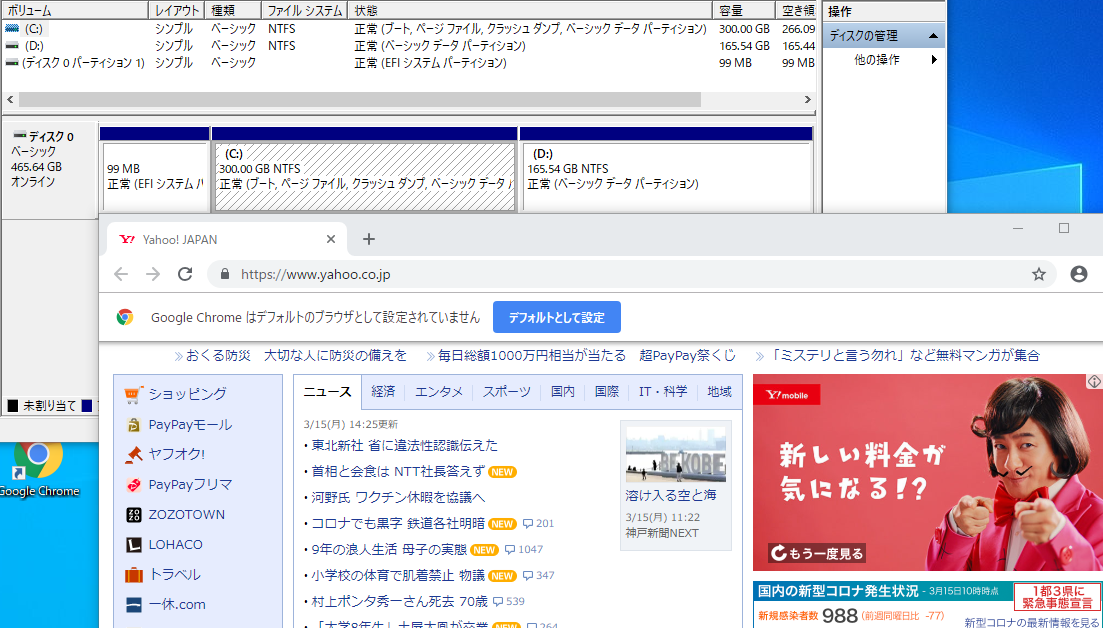Select the (C:) 300.00 GB partition block

[364, 177]
